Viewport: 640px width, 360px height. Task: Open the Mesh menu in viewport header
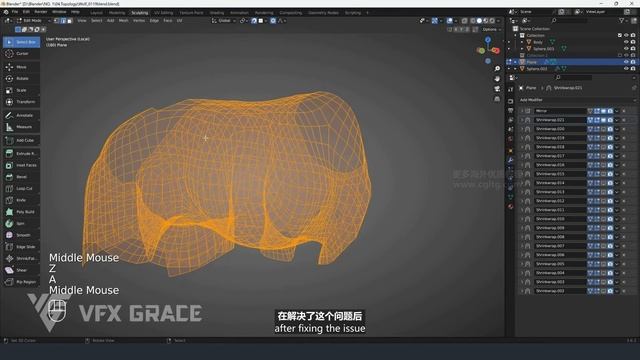(x=123, y=20)
